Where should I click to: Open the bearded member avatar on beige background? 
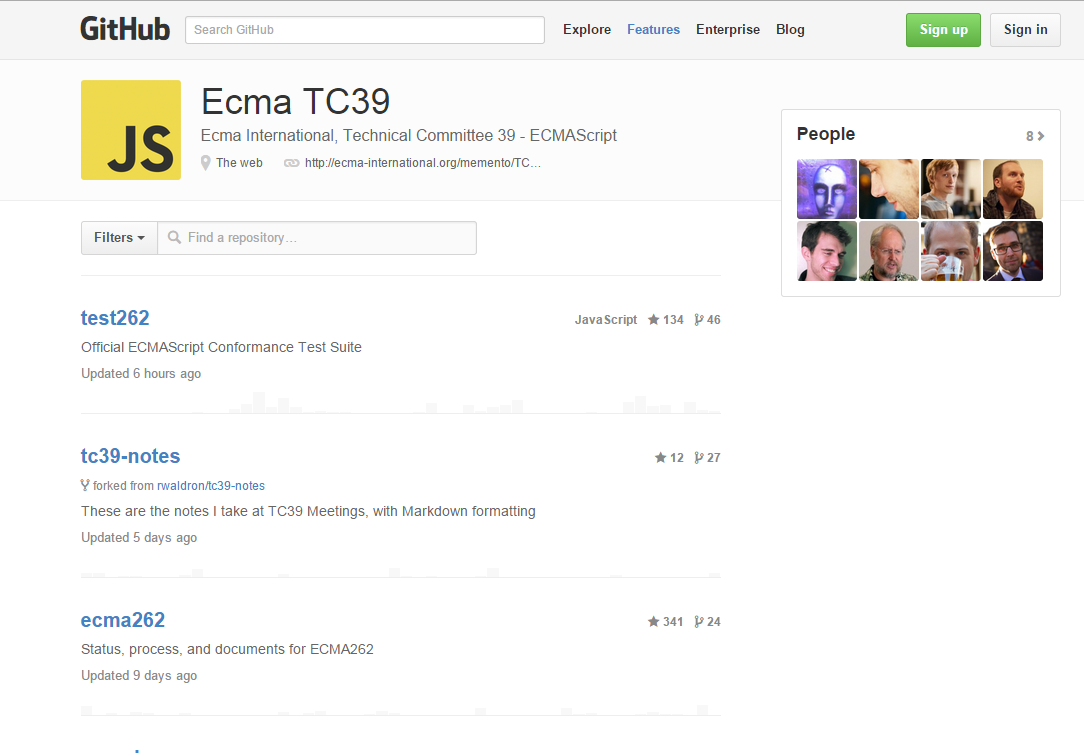[x=1013, y=189]
